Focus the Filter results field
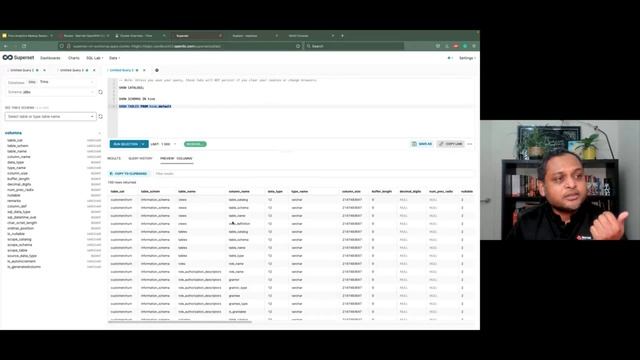The width and height of the screenshot is (640, 360). tap(313, 173)
